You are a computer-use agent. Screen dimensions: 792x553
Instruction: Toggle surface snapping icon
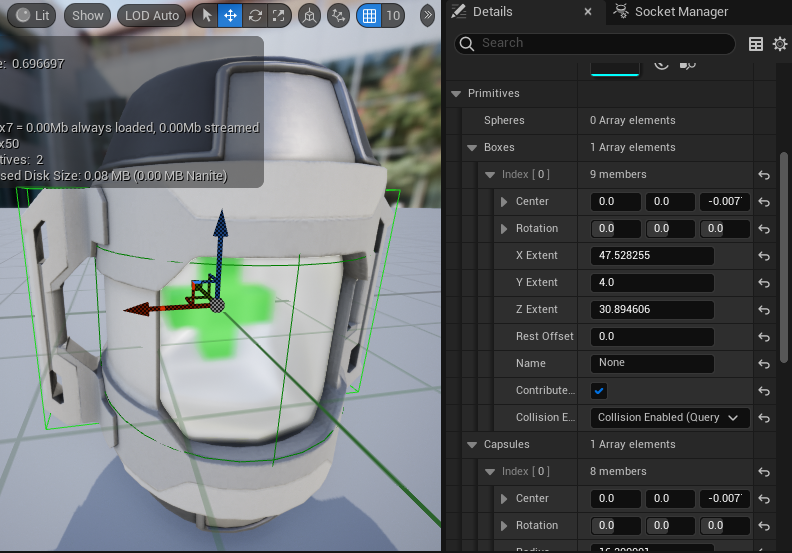[x=338, y=16]
